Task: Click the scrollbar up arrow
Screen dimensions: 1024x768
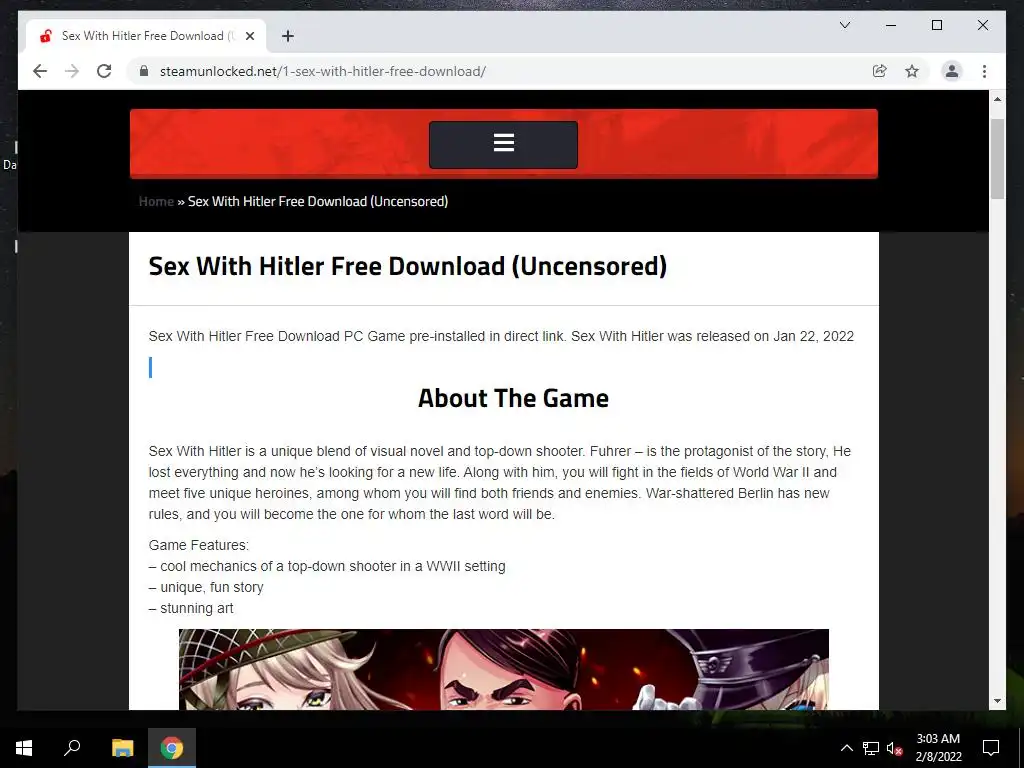Action: (x=997, y=99)
